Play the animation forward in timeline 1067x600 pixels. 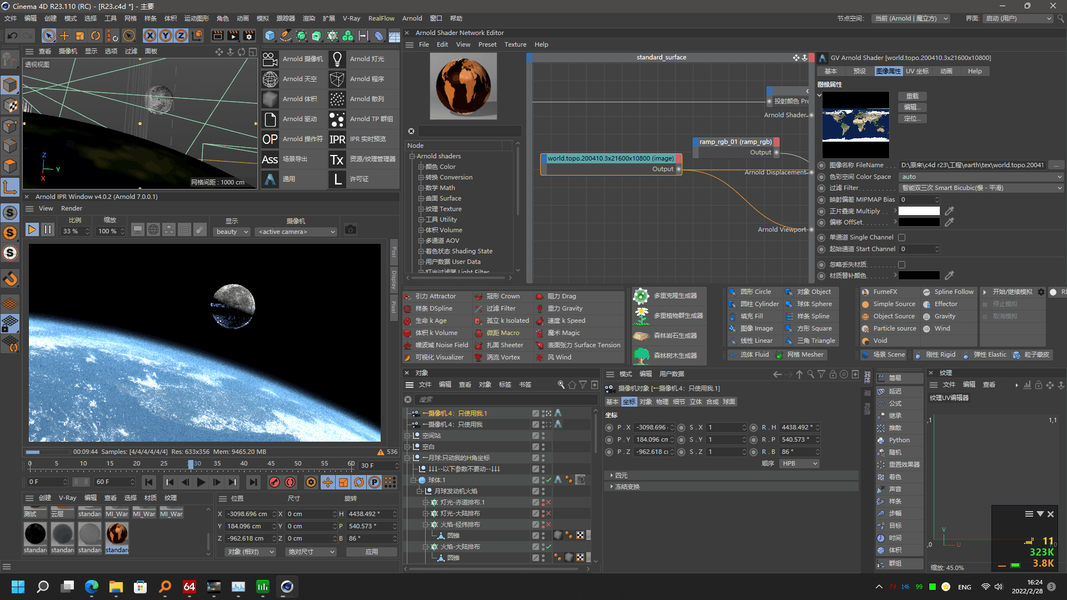pyautogui.click(x=201, y=482)
